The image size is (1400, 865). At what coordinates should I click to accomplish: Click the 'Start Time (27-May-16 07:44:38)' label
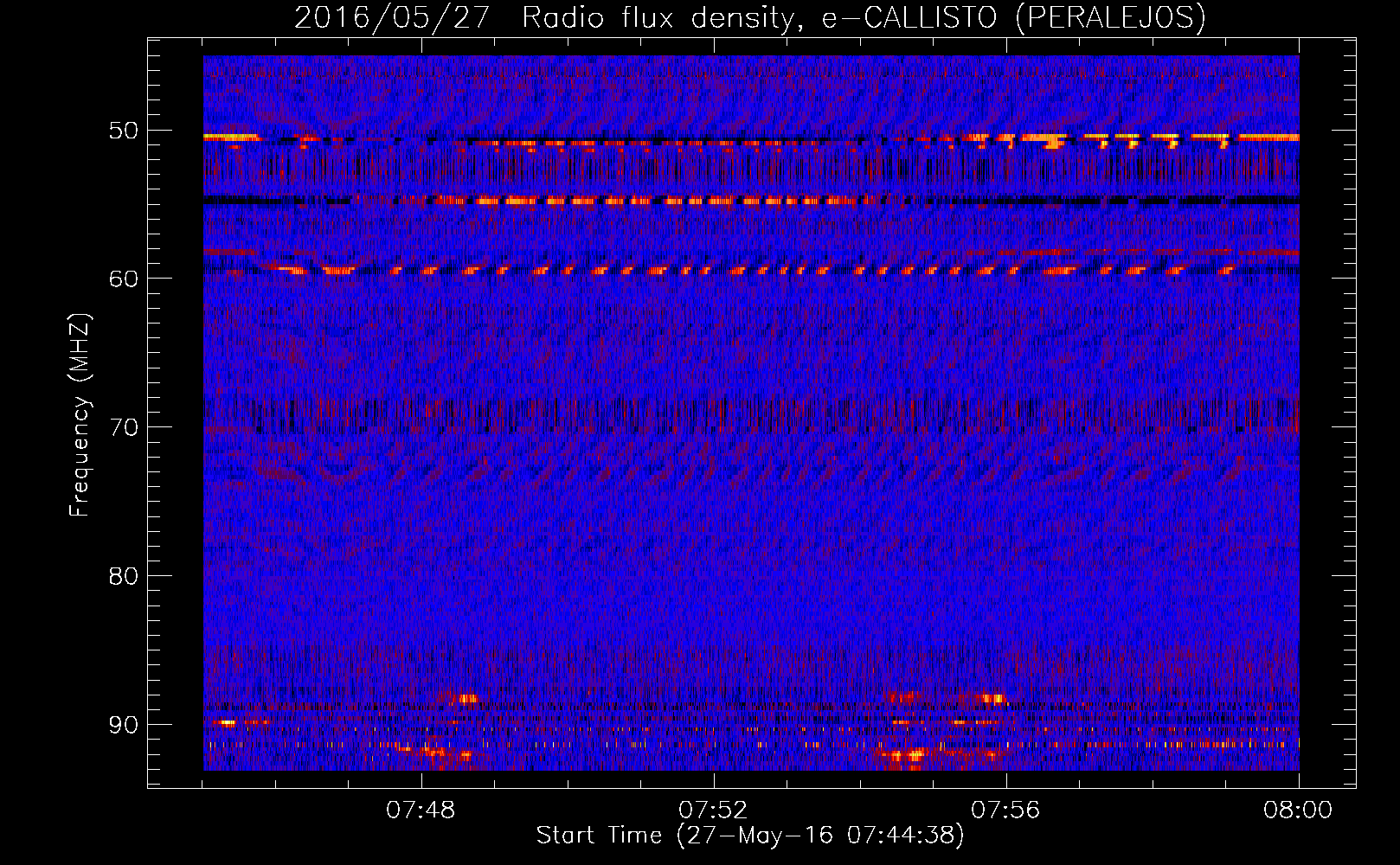pyautogui.click(x=749, y=836)
